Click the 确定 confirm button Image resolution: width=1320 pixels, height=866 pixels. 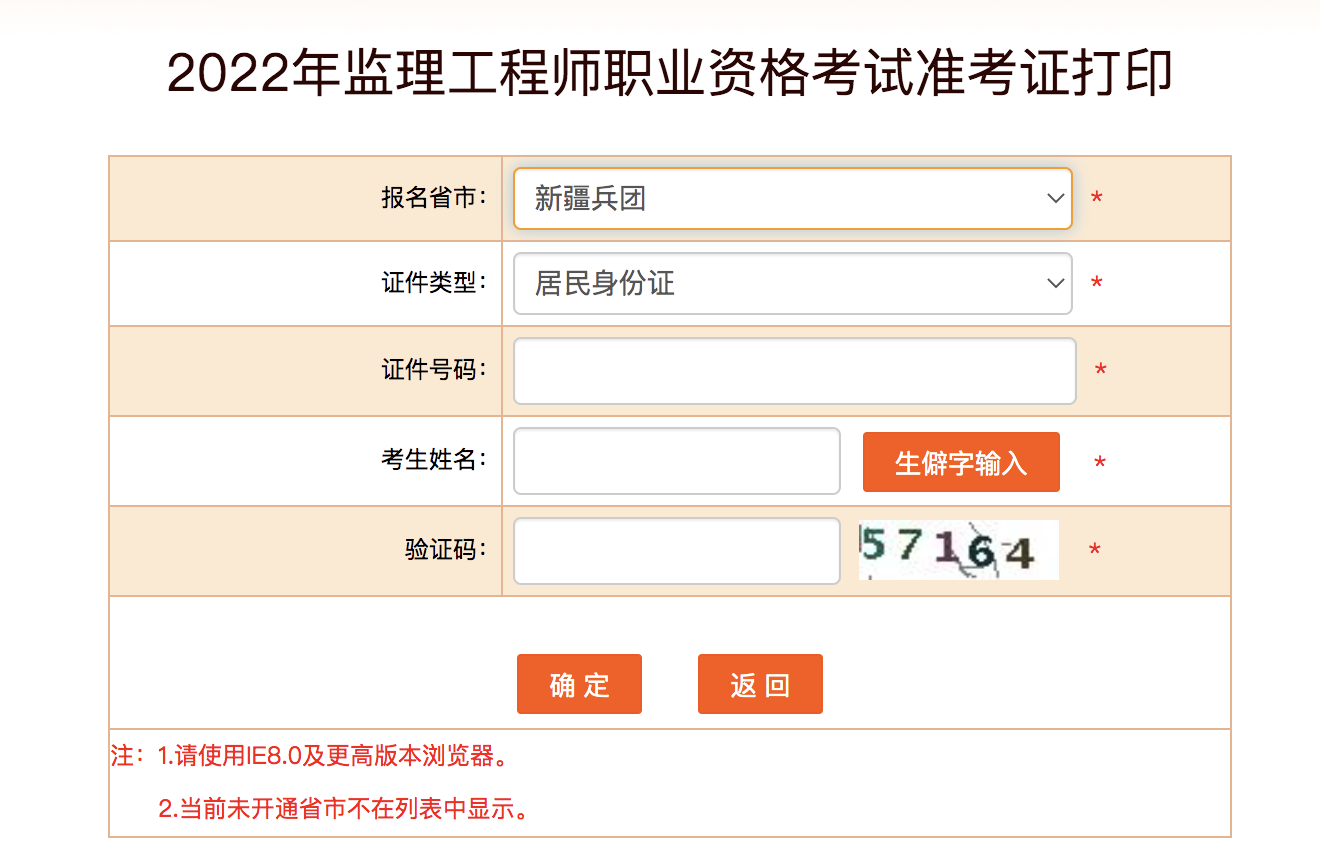[579, 684]
